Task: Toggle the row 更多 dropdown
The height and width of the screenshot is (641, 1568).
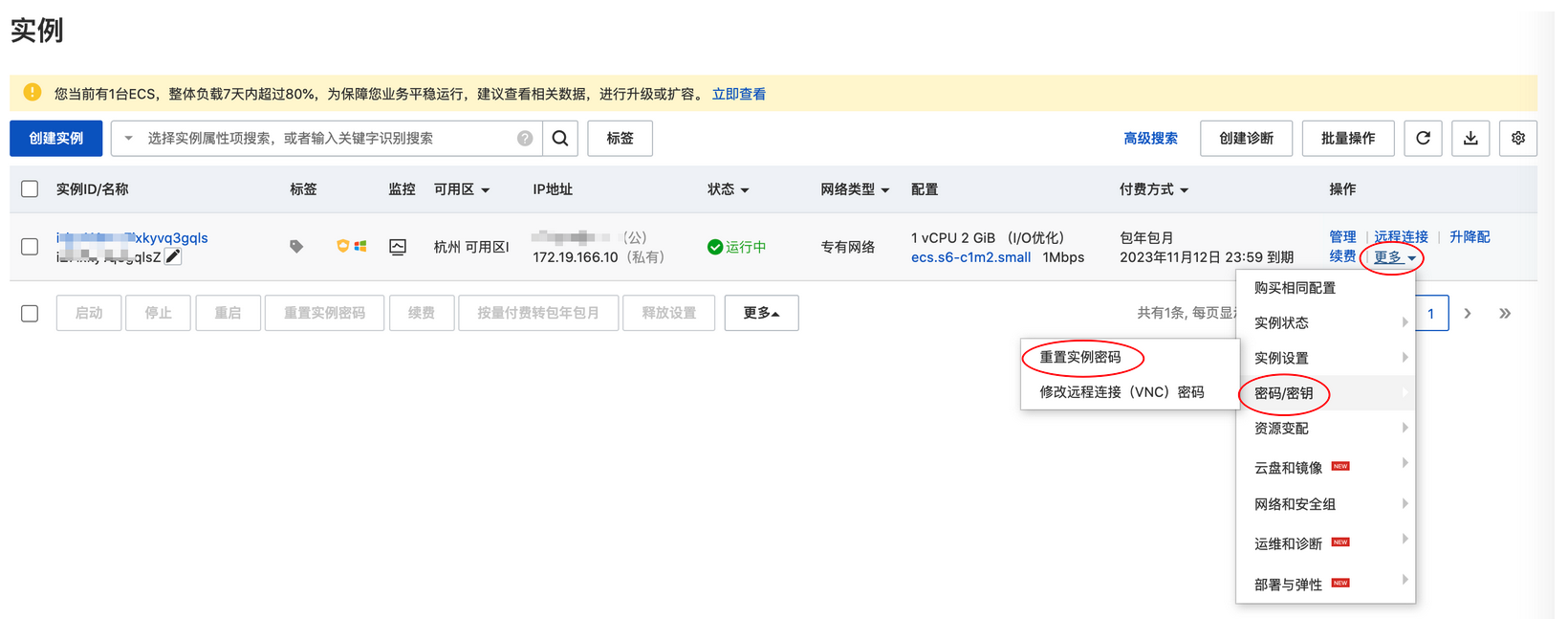Action: (1395, 256)
